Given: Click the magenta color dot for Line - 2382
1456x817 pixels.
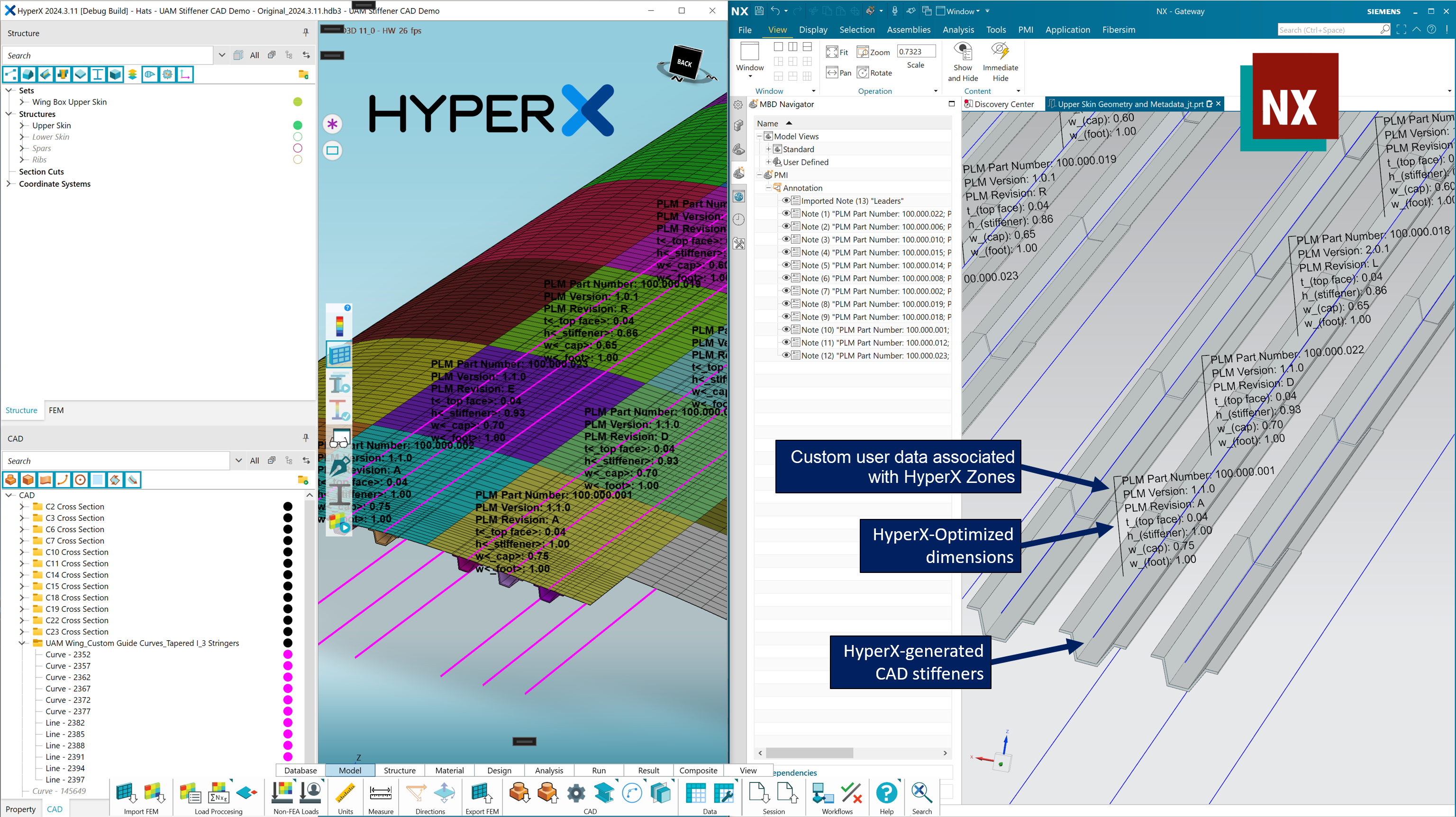Looking at the screenshot, I should point(288,723).
